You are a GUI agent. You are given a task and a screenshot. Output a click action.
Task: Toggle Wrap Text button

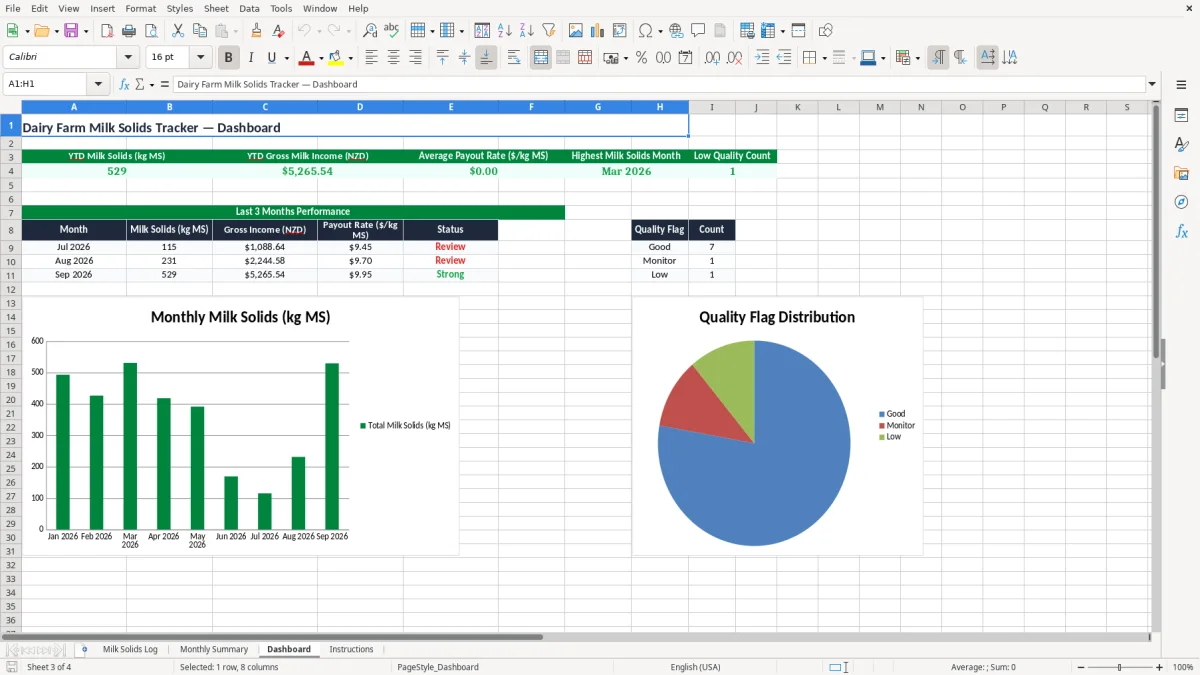(x=514, y=58)
